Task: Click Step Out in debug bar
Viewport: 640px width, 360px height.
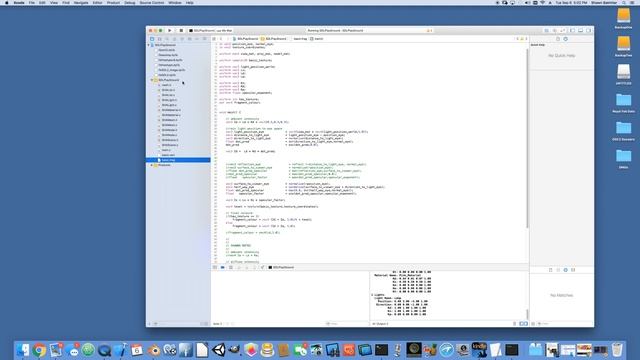Action: tap(254, 267)
